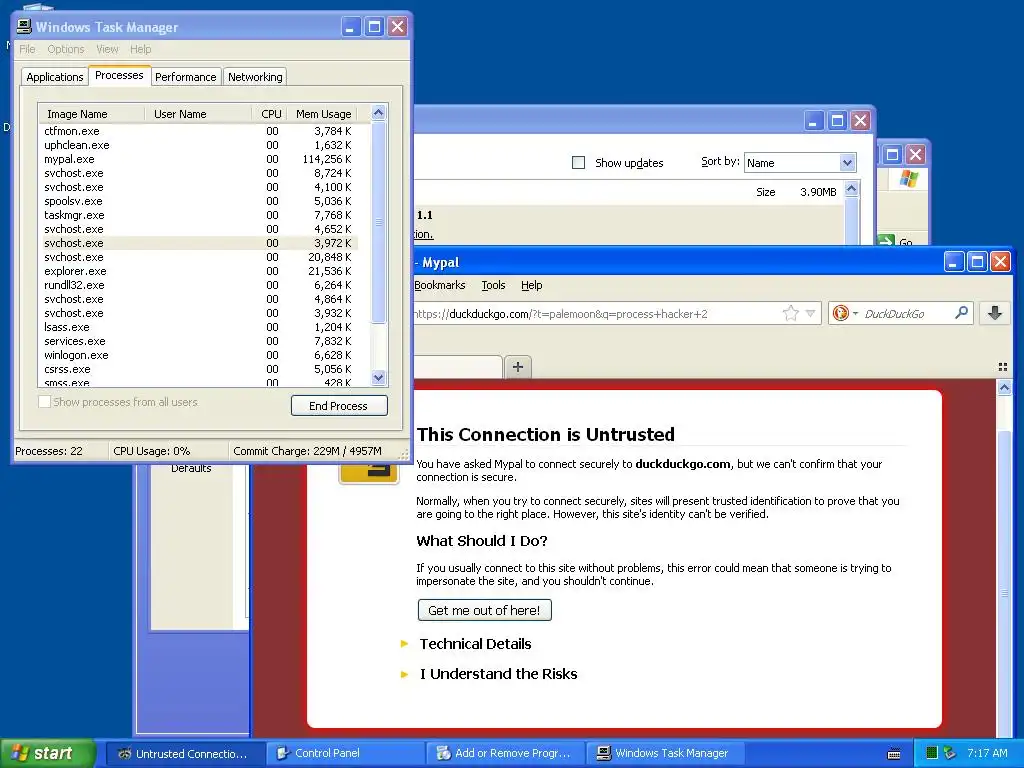Image resolution: width=1024 pixels, height=768 pixels.
Task: Sort processes by User Name column
Action: tap(198, 114)
